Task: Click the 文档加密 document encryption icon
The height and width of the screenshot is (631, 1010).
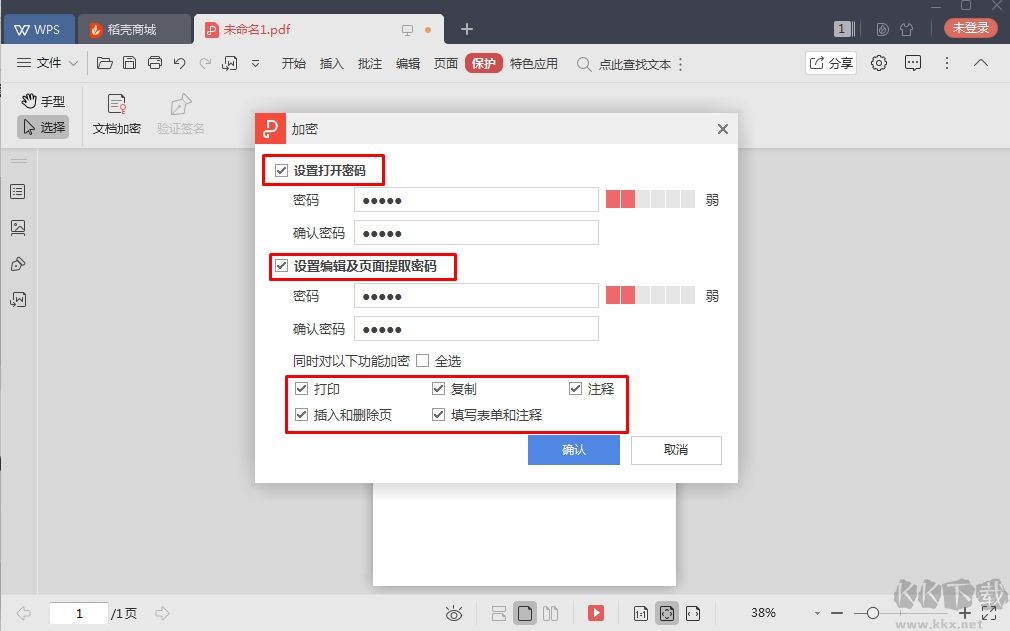Action: (x=117, y=114)
